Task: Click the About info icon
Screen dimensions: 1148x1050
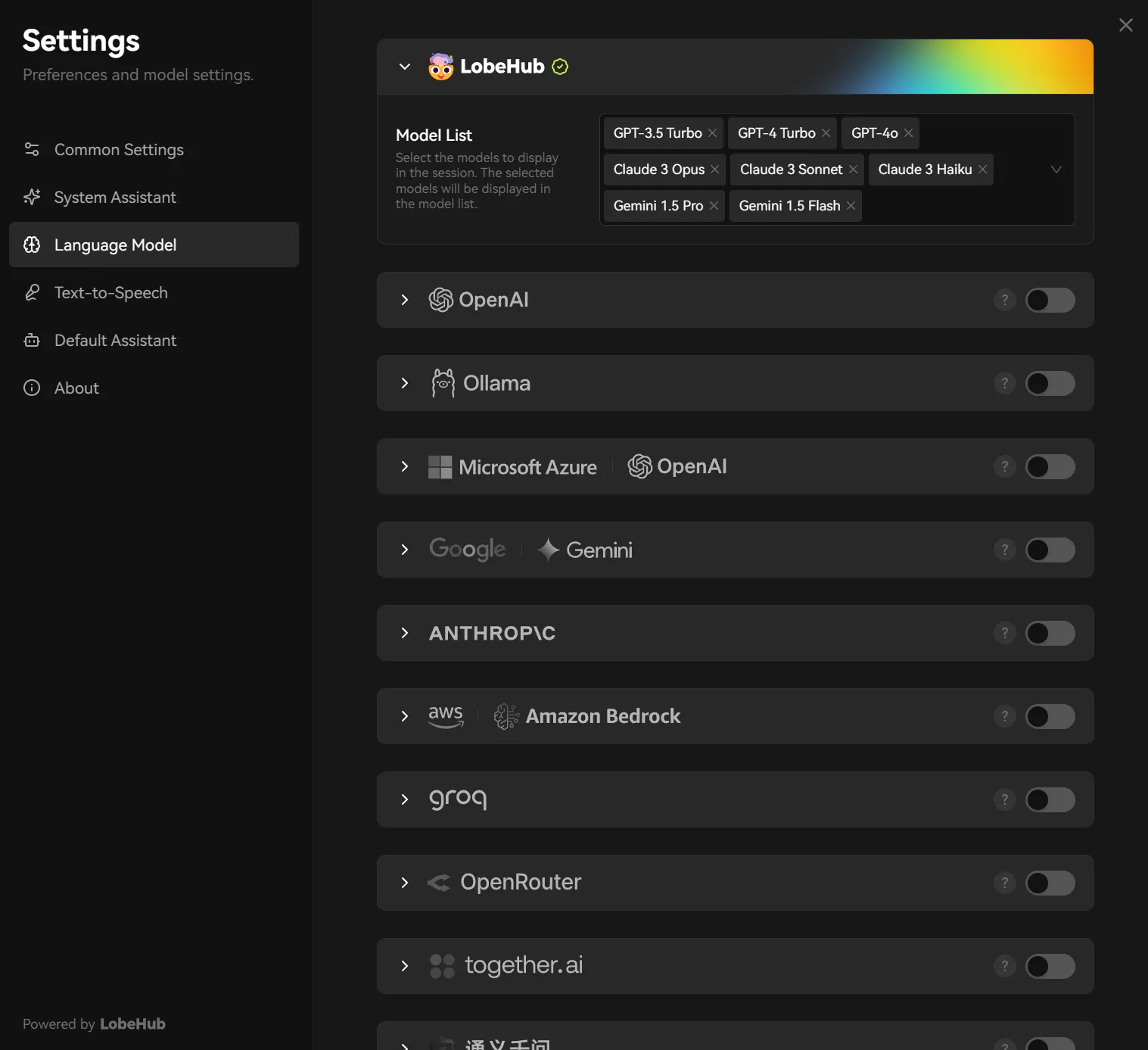Action: point(32,388)
